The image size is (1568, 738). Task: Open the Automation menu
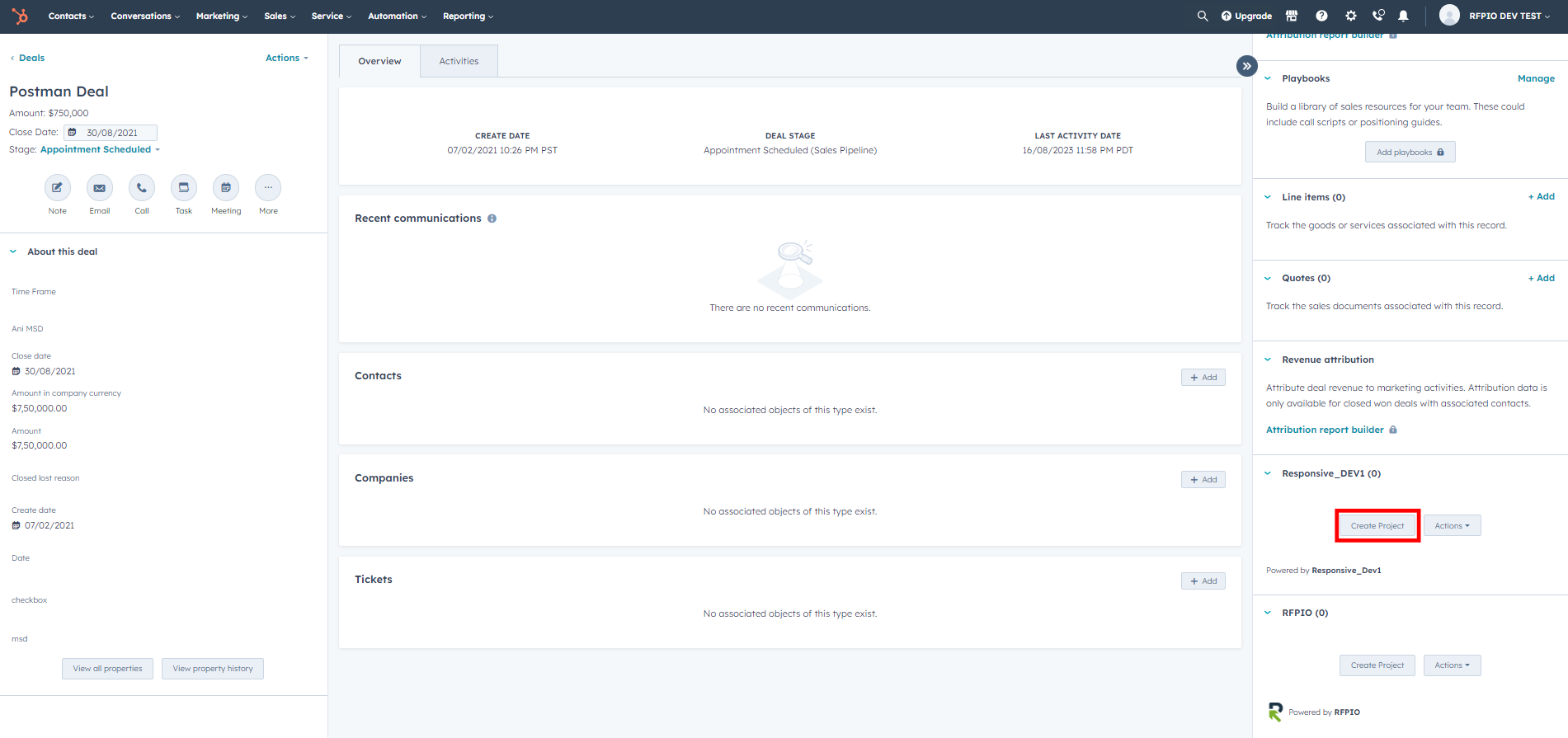(x=398, y=16)
